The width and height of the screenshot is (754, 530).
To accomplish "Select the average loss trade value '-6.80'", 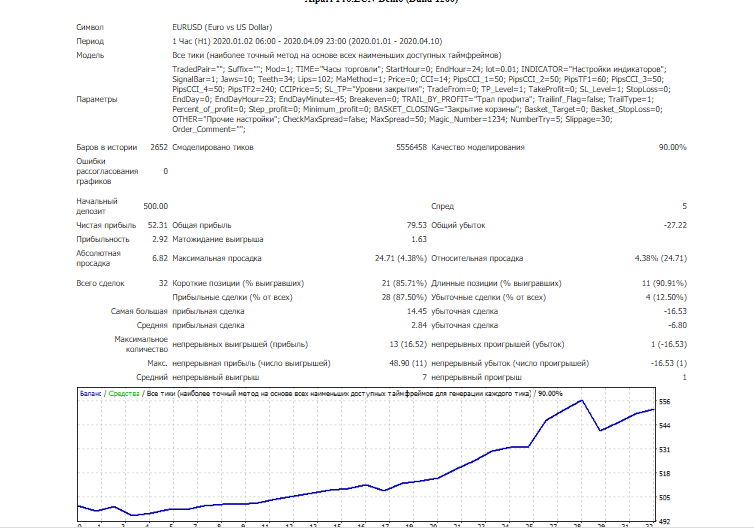I will click(677, 325).
